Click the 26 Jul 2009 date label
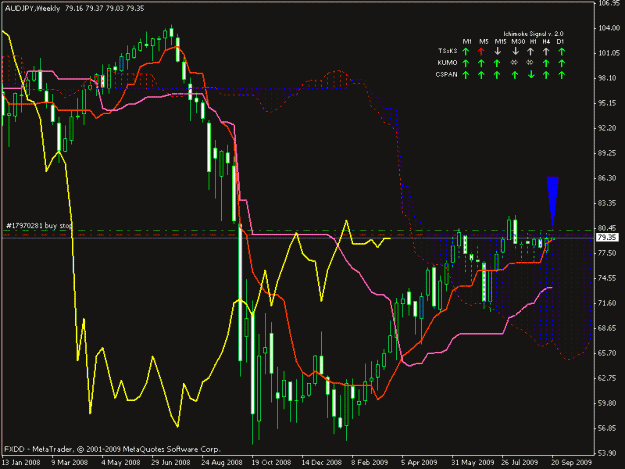This screenshot has height=469, width=625. (519, 463)
